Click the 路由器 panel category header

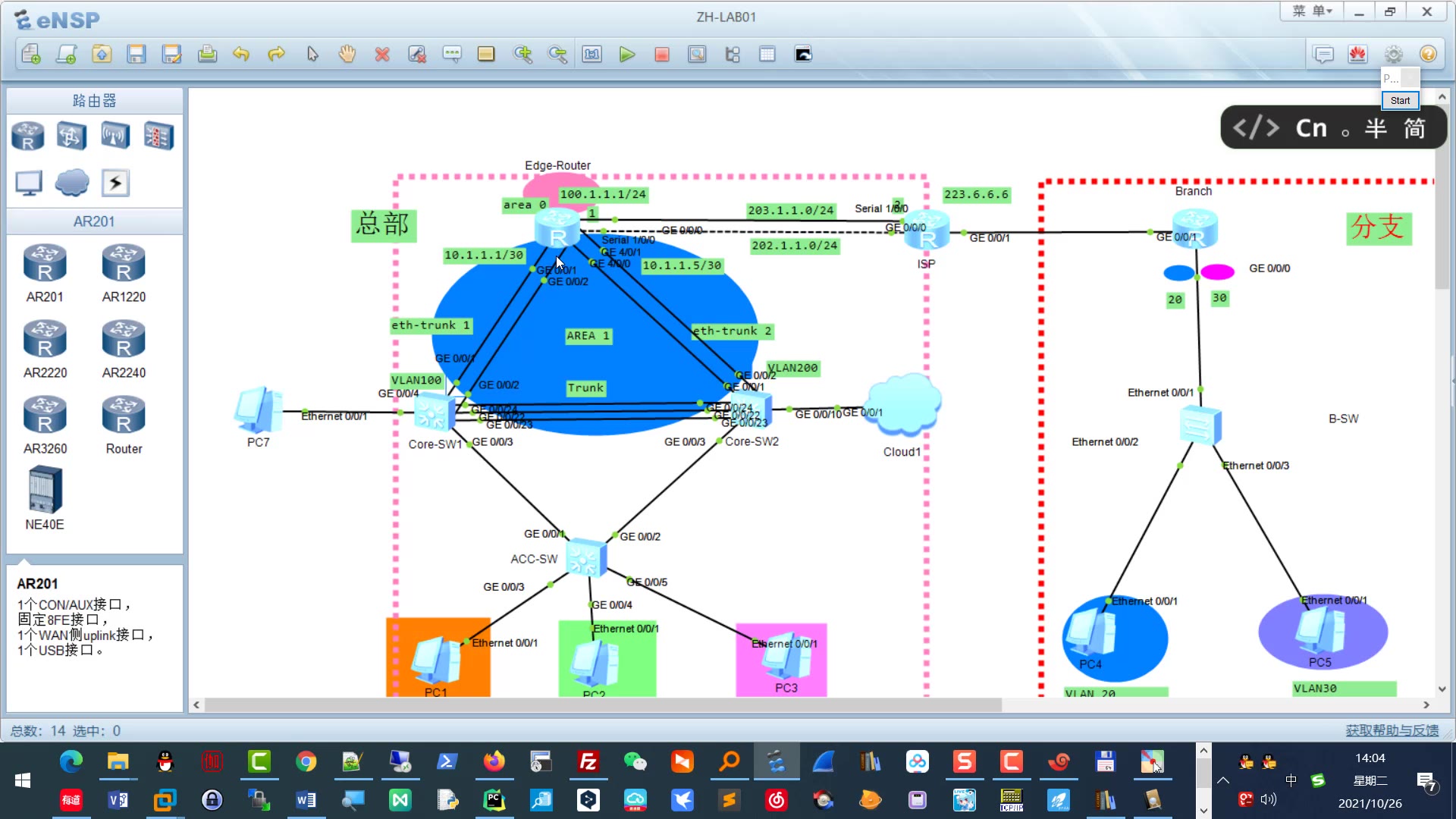[94, 100]
